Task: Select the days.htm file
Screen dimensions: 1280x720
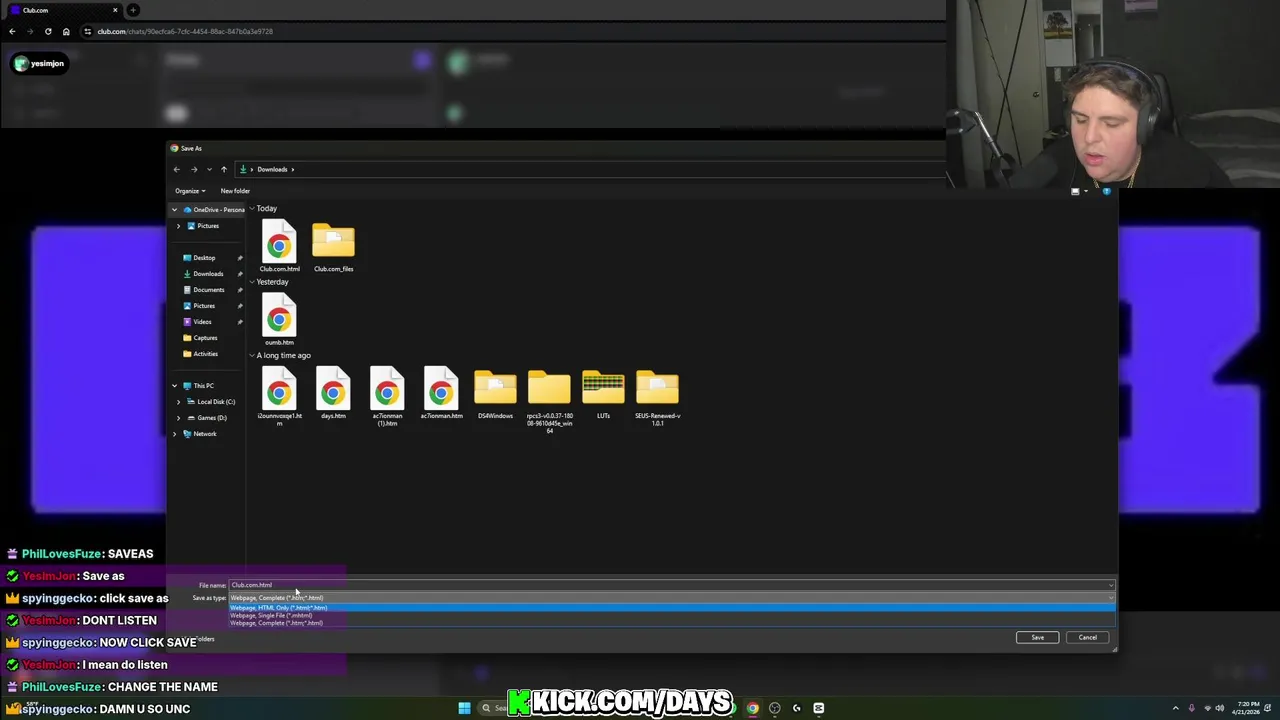Action: coord(333,393)
